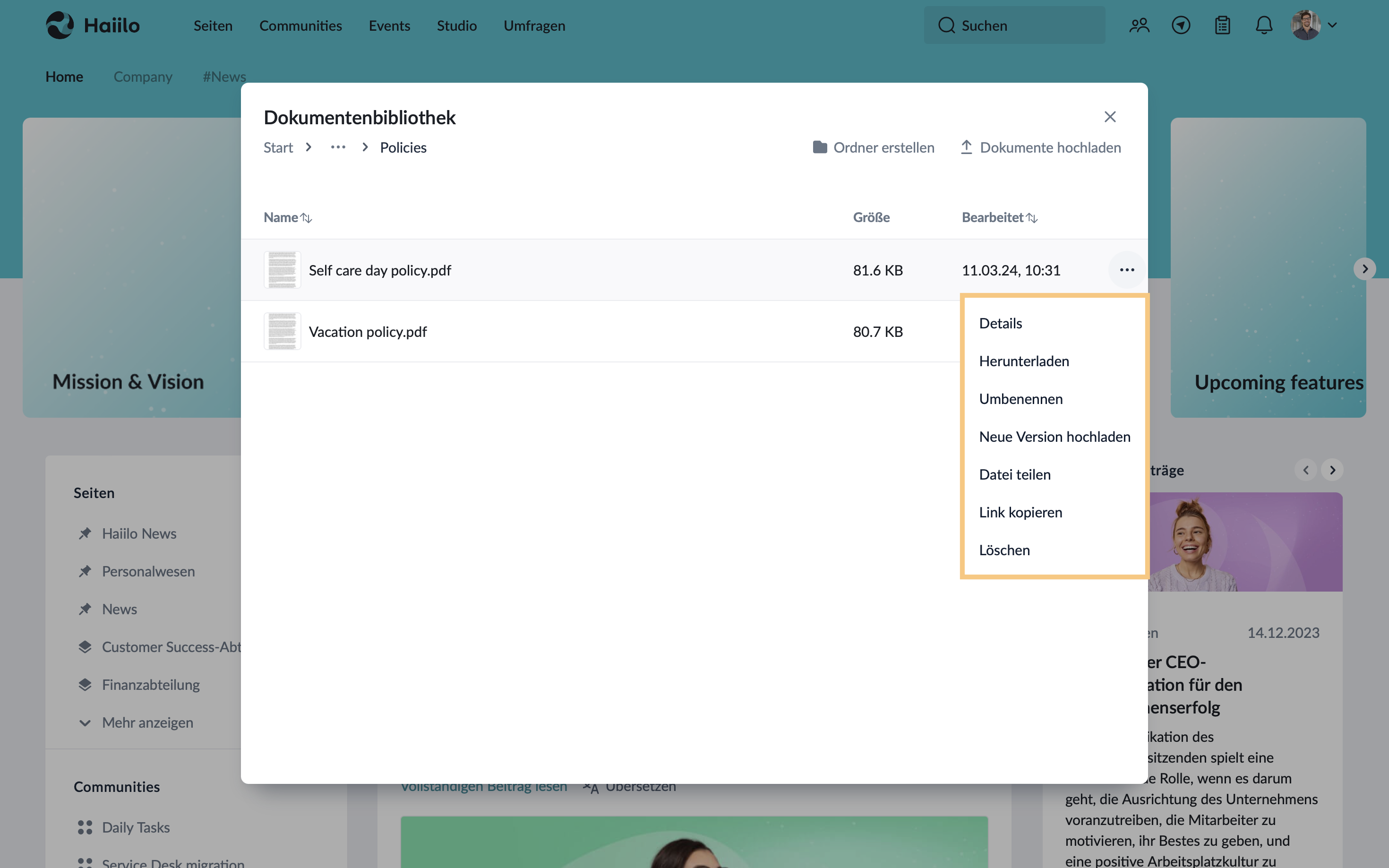
Task: Click the compass navigation icon
Action: (x=1181, y=25)
